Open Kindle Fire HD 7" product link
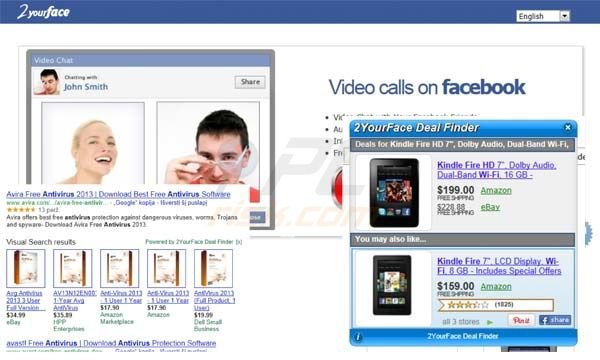600x360 pixels. 497,170
